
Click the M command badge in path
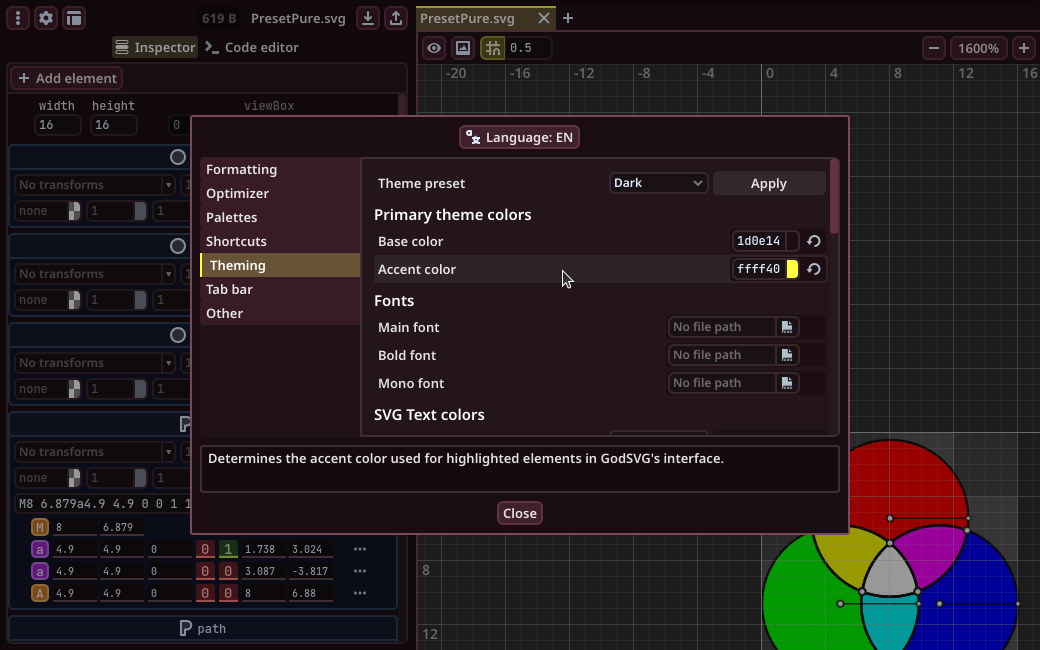[40, 527]
